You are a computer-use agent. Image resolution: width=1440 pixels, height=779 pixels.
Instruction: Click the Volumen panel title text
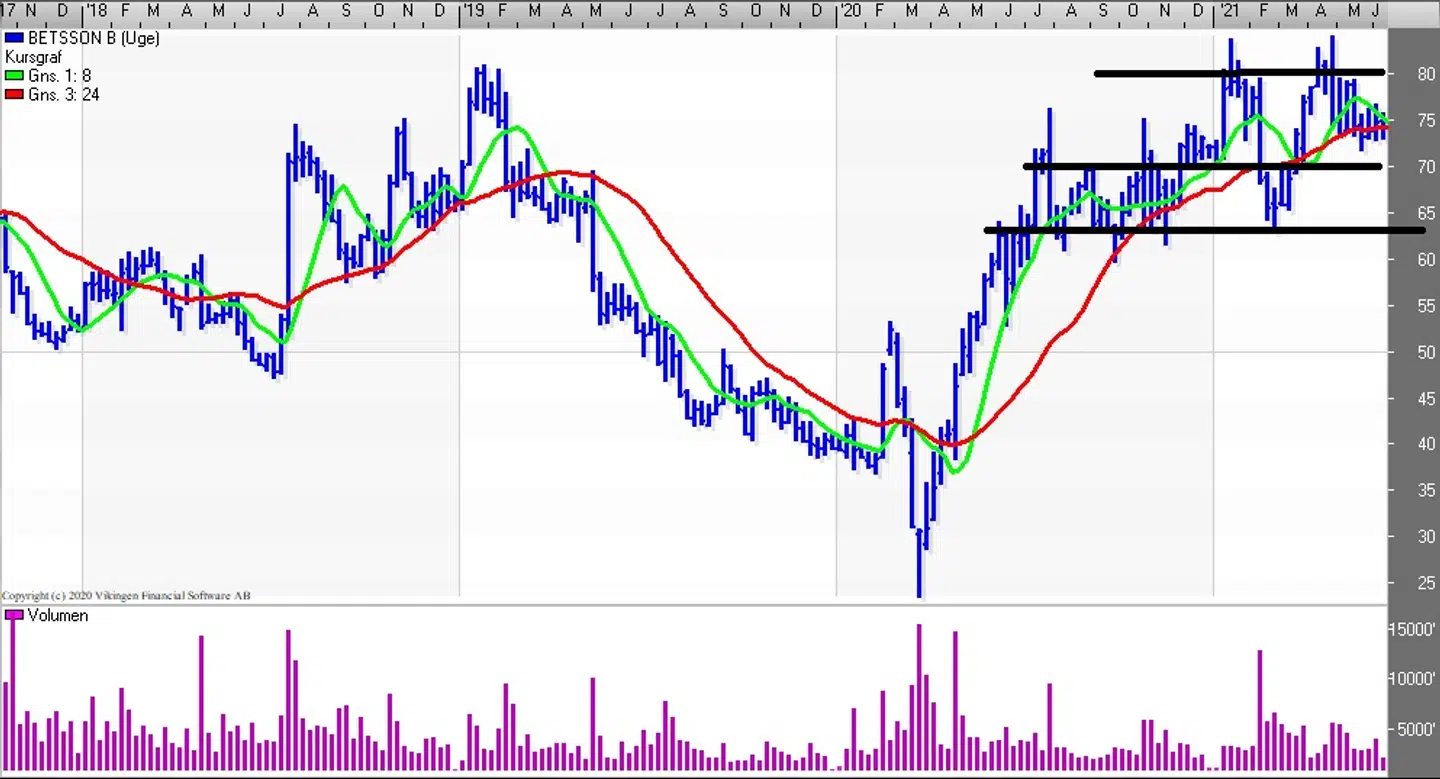pos(58,616)
